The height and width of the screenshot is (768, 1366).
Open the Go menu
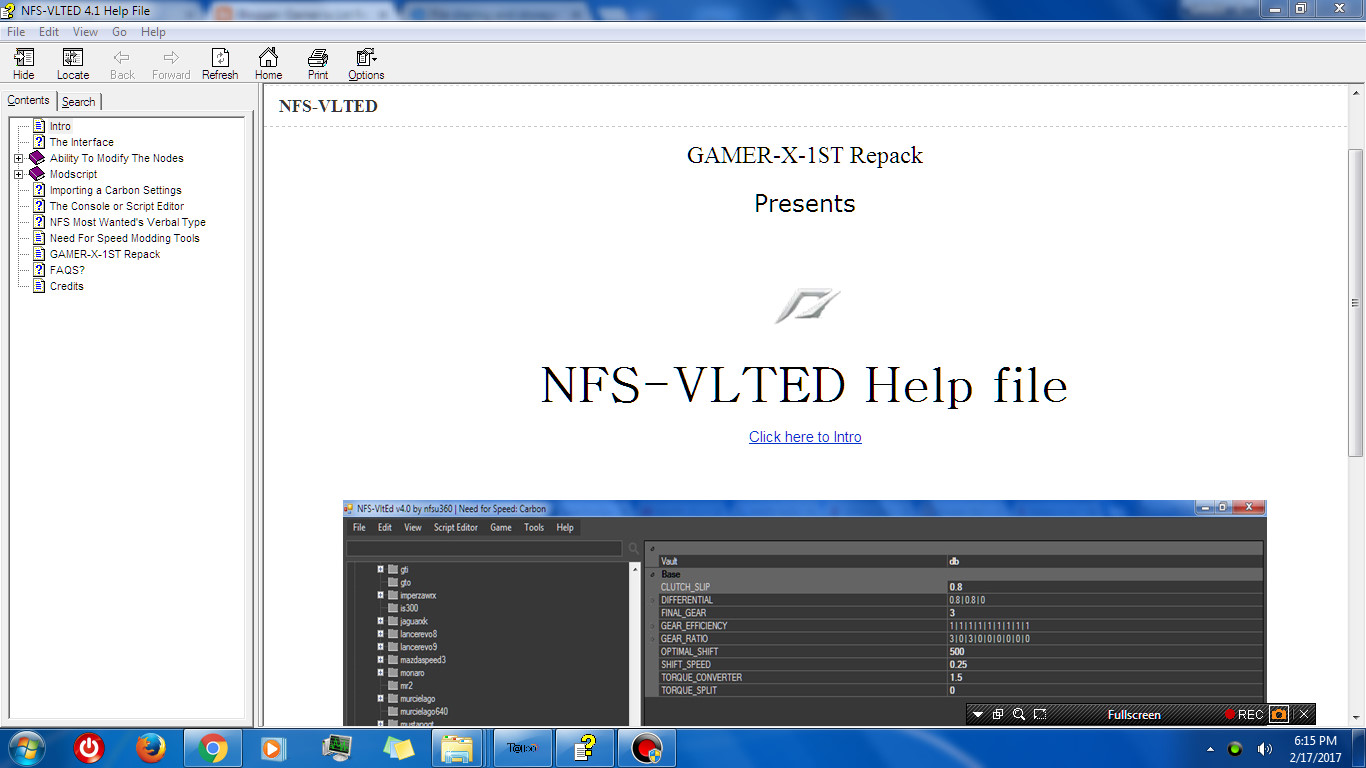tap(119, 31)
